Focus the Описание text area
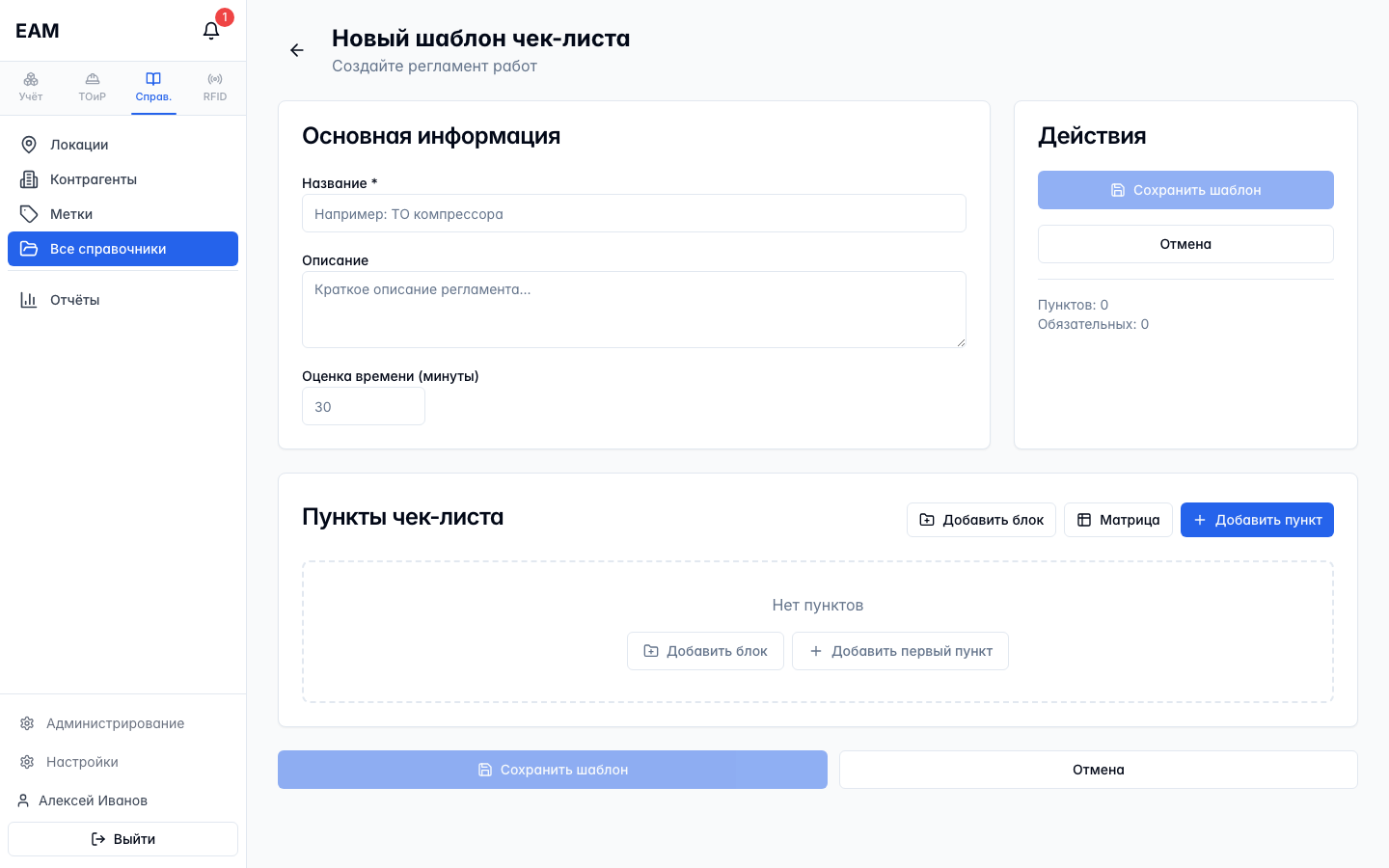The height and width of the screenshot is (868, 1389). point(634,310)
